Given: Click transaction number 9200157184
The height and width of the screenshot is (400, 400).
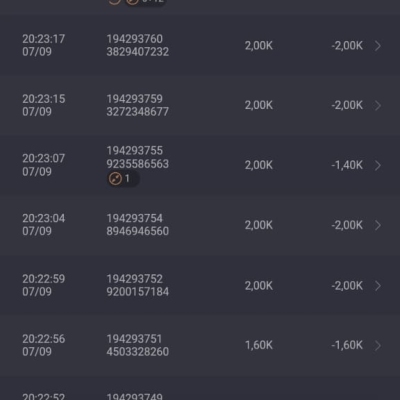Looking at the screenshot, I should tap(138, 292).
